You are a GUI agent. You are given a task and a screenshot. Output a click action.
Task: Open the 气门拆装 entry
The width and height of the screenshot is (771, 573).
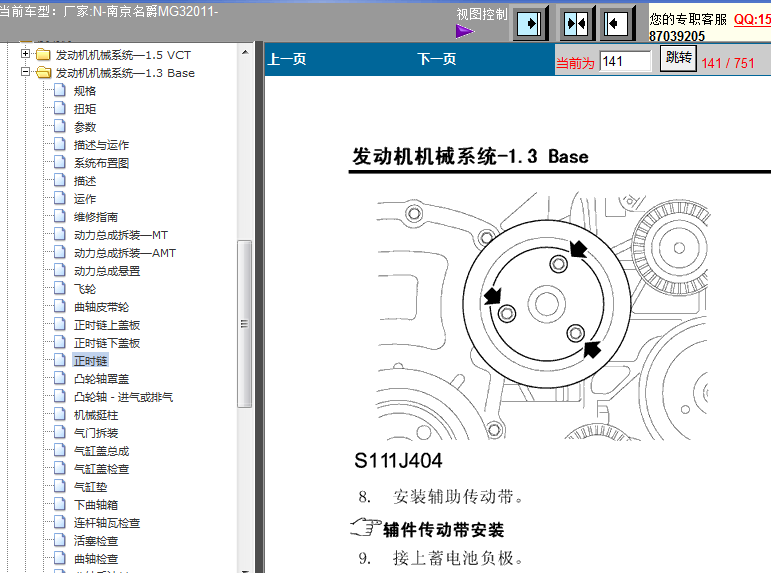coord(96,433)
